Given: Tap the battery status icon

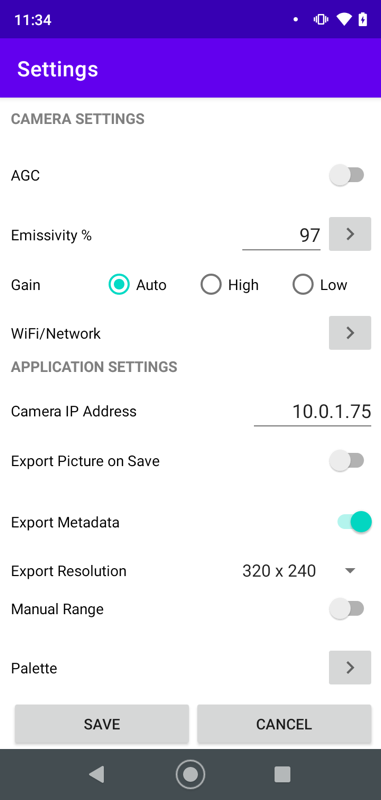Looking at the screenshot, I should [x=363, y=20].
